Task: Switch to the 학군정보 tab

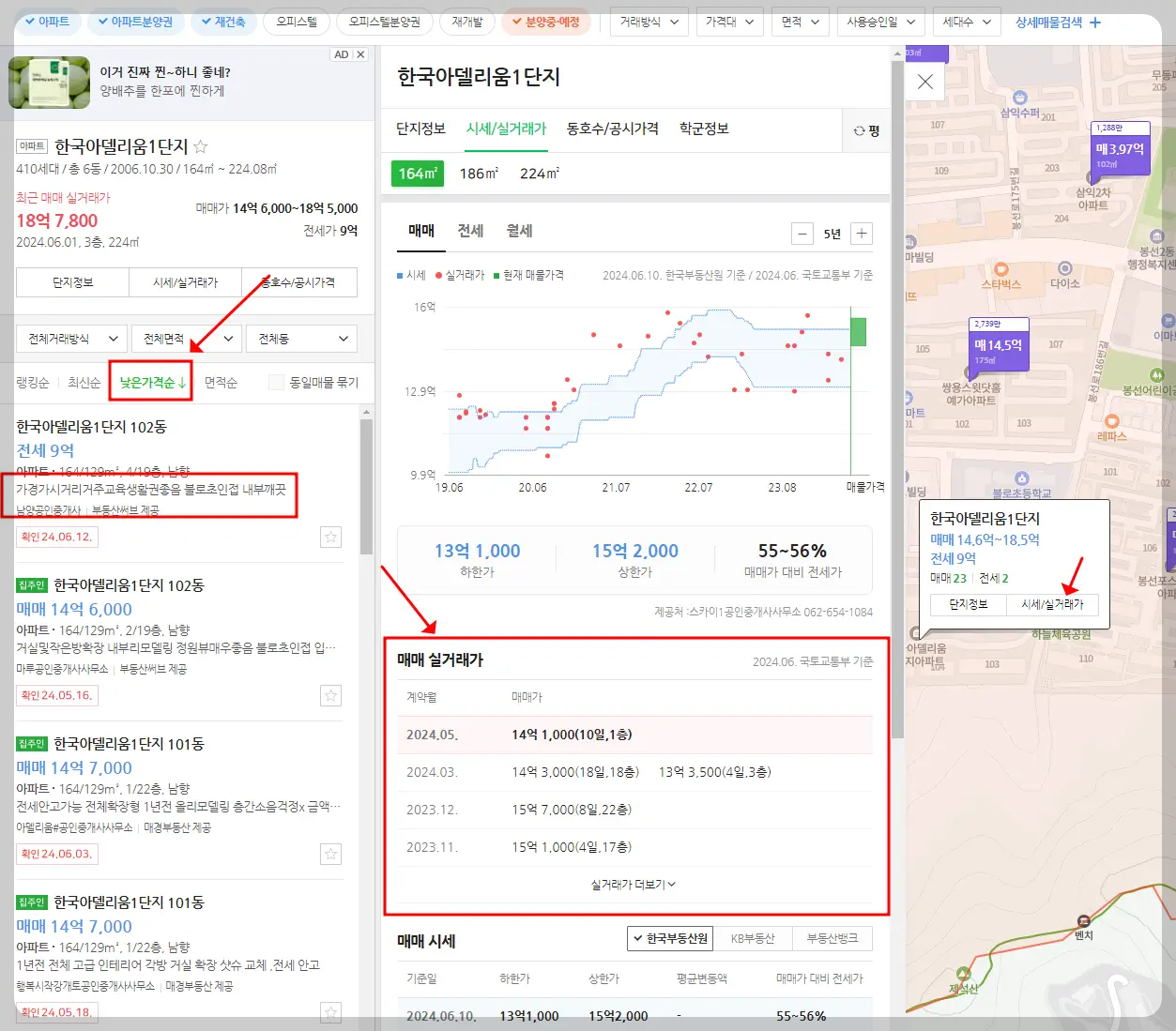Action: pyautogui.click(x=702, y=130)
